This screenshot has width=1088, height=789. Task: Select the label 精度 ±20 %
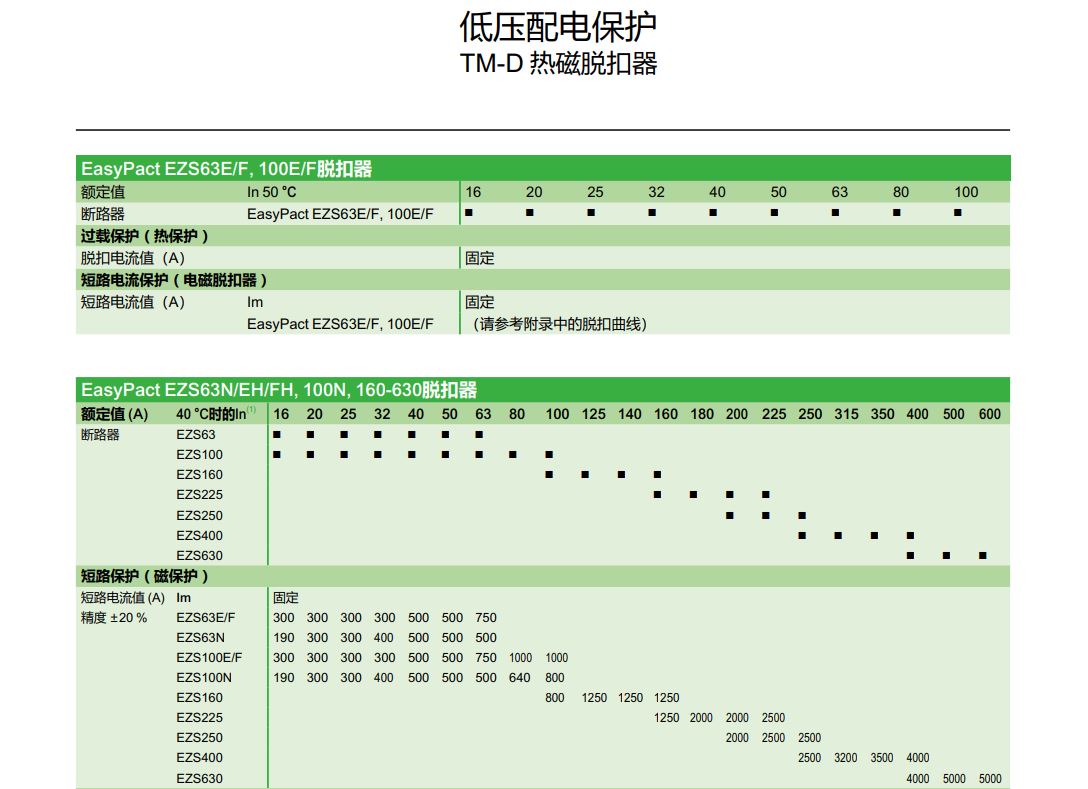tap(114, 618)
